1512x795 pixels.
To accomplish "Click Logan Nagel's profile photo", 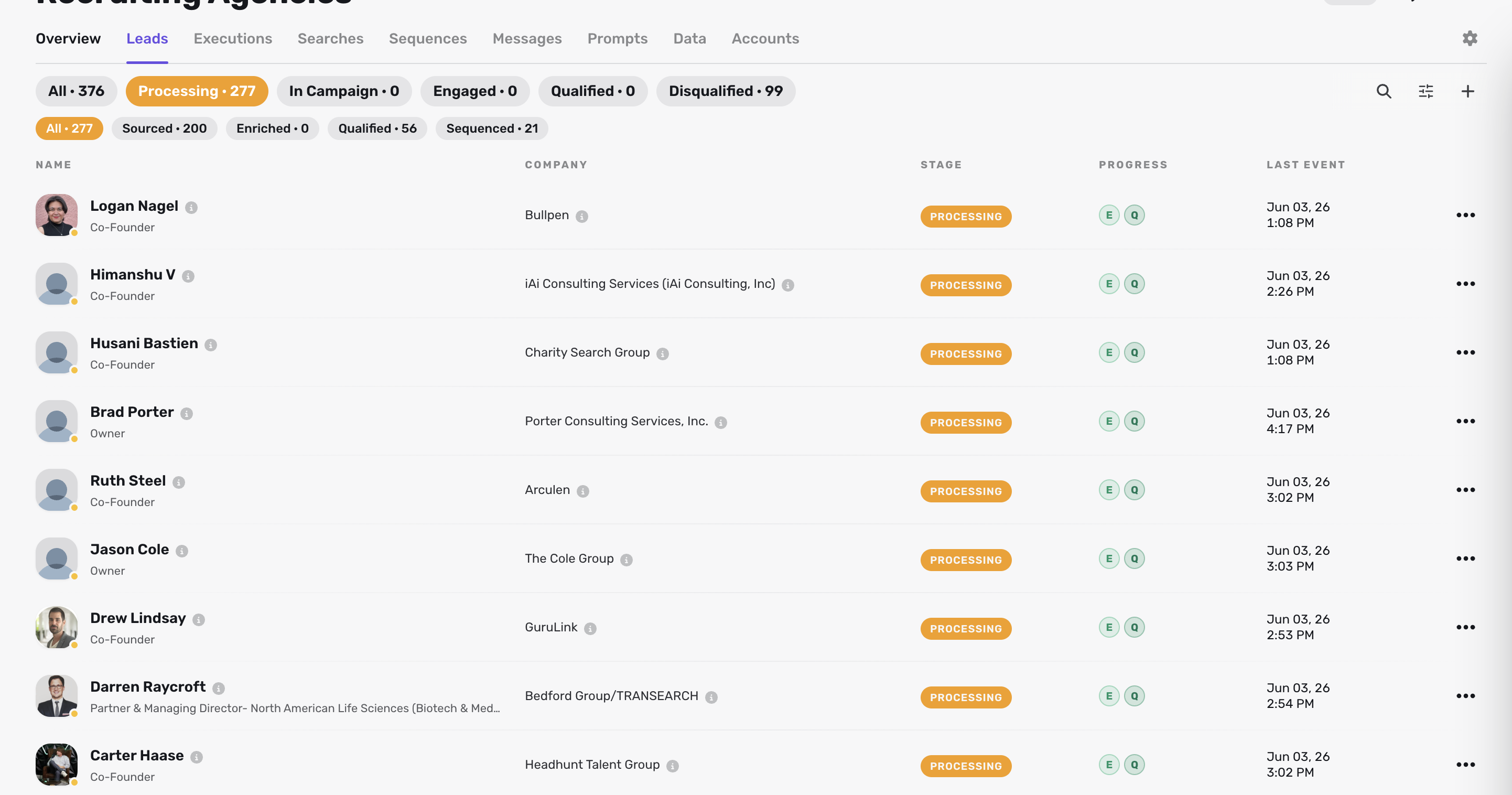I will click(x=56, y=215).
